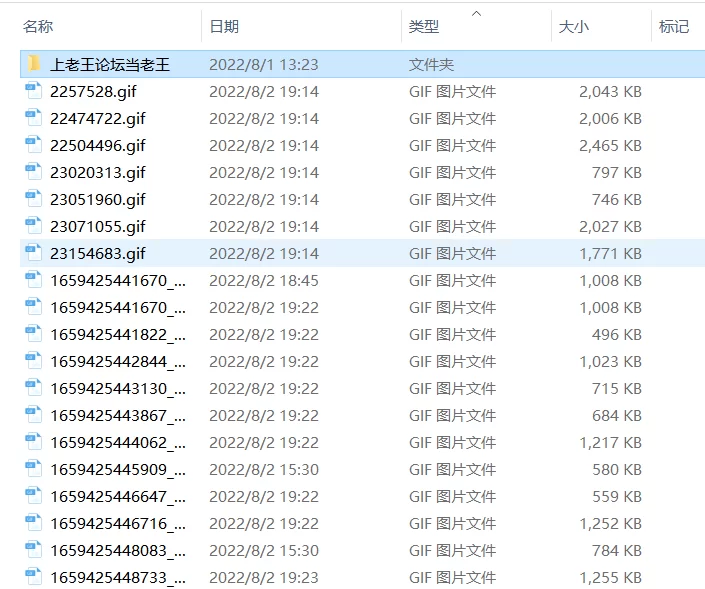Select the file name 23051960.gif
The height and width of the screenshot is (589, 705).
click(x=98, y=200)
